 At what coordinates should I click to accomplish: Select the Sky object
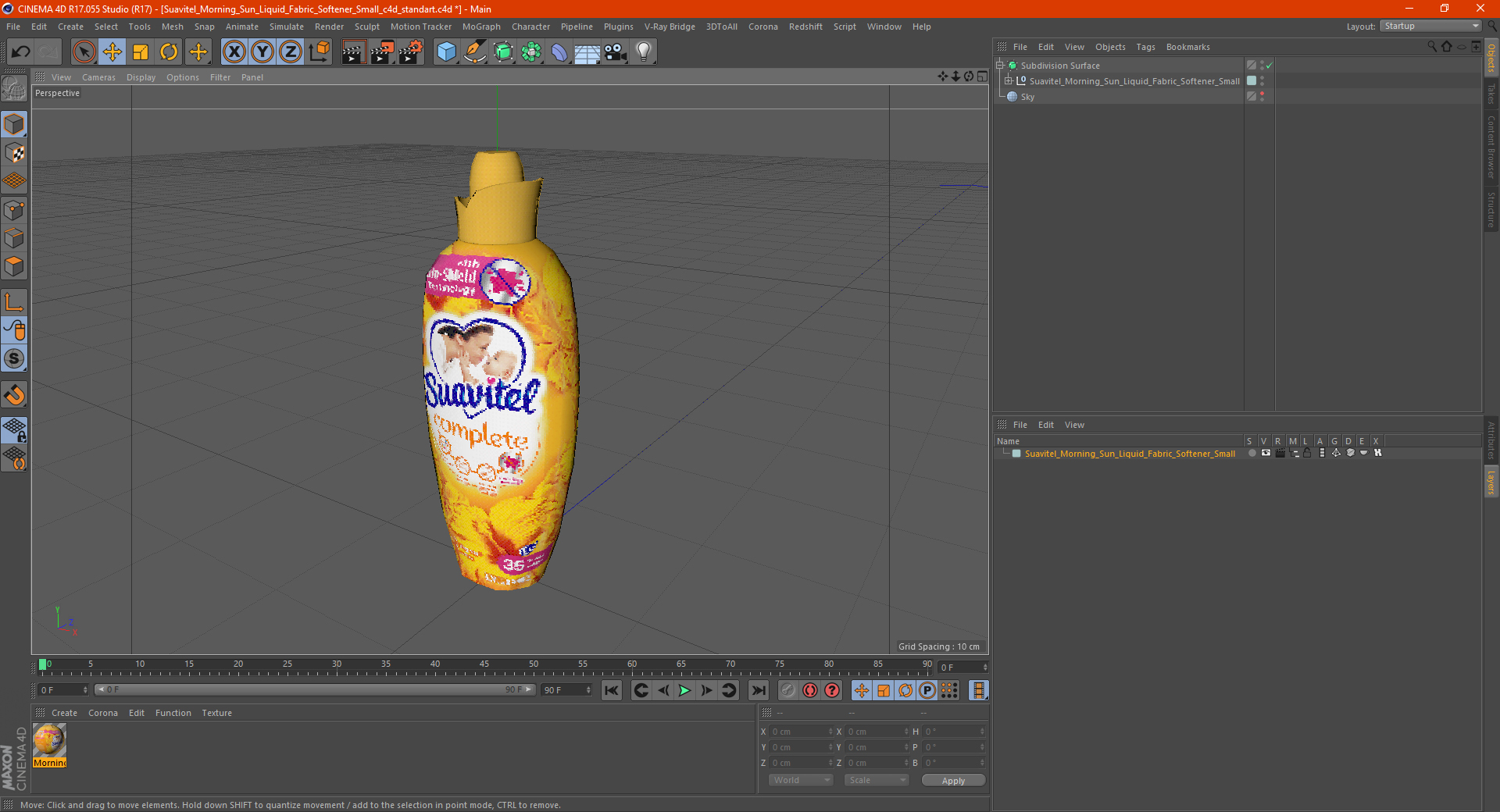1027,97
